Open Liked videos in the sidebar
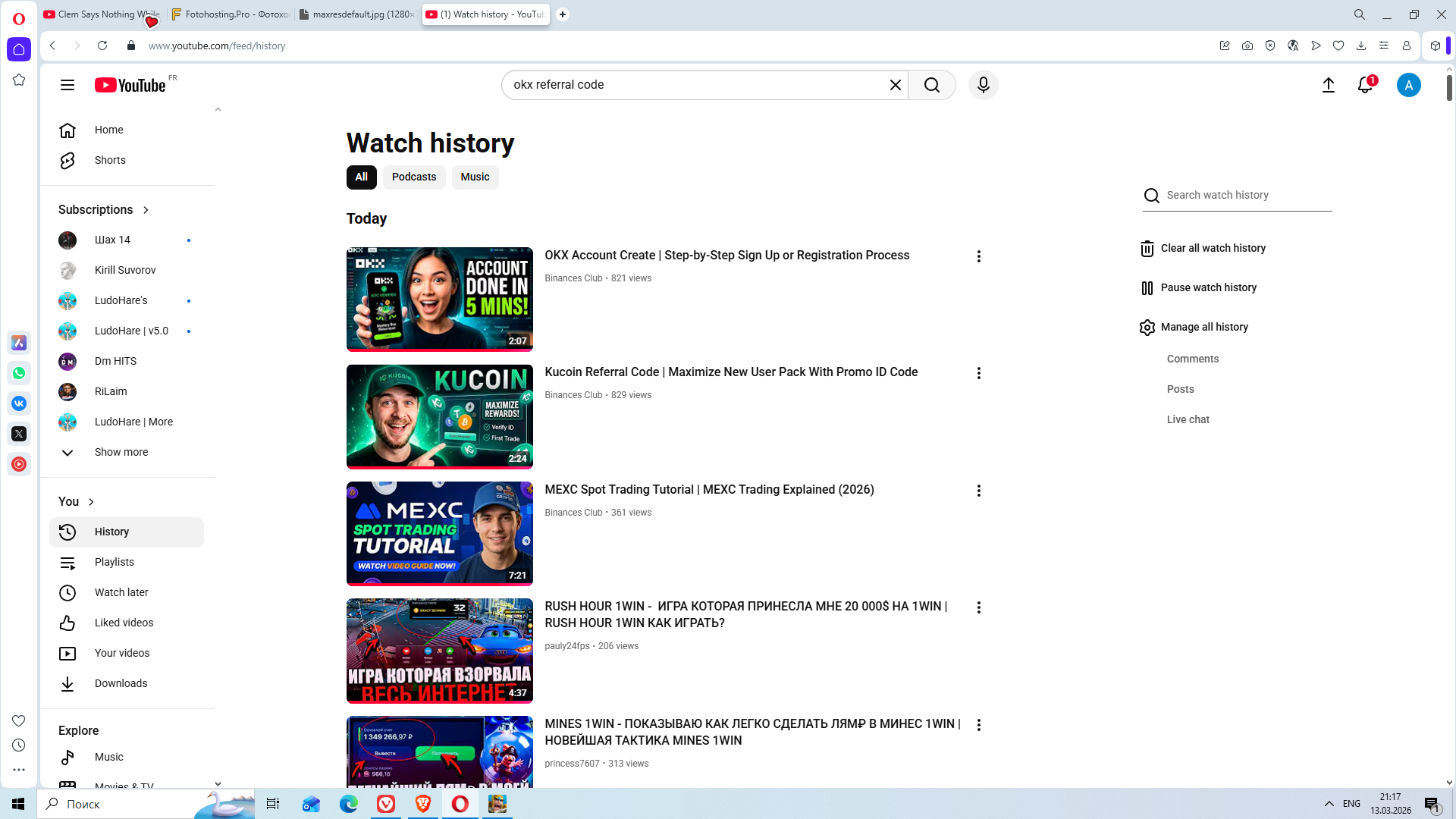Screen dimensions: 1456x819 pos(124,623)
